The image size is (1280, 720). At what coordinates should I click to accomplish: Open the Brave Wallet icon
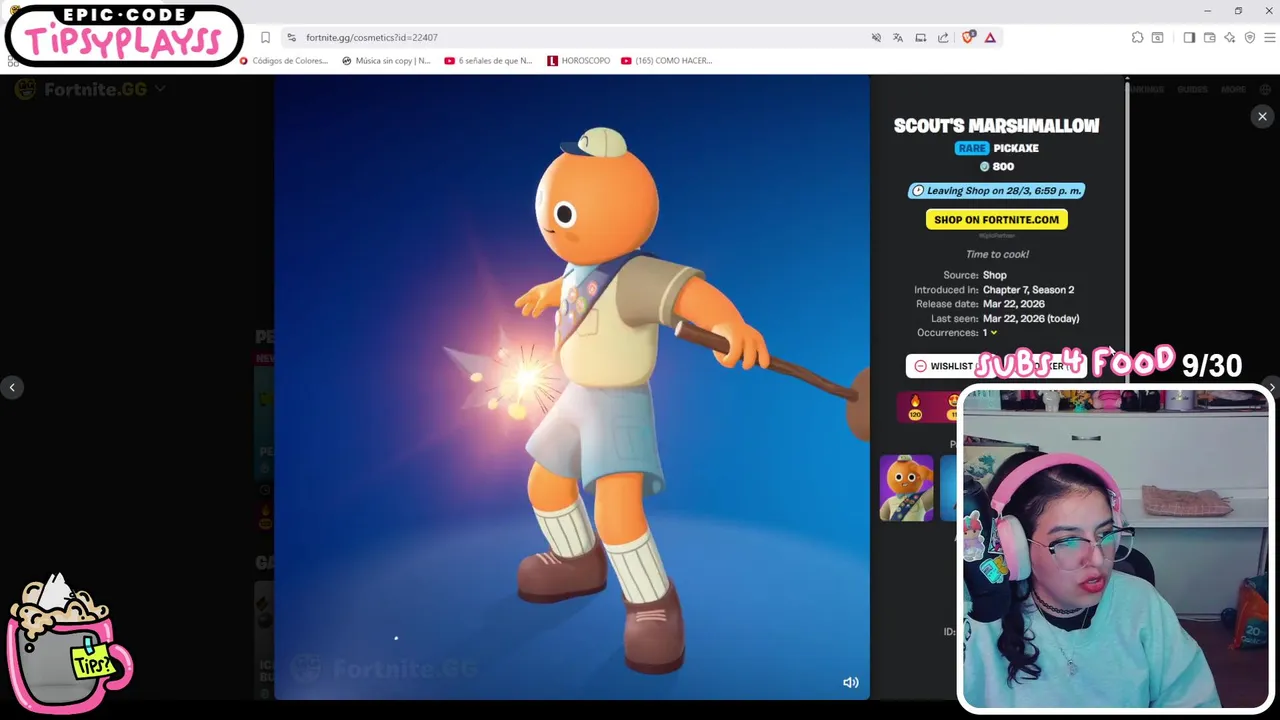(1209, 37)
